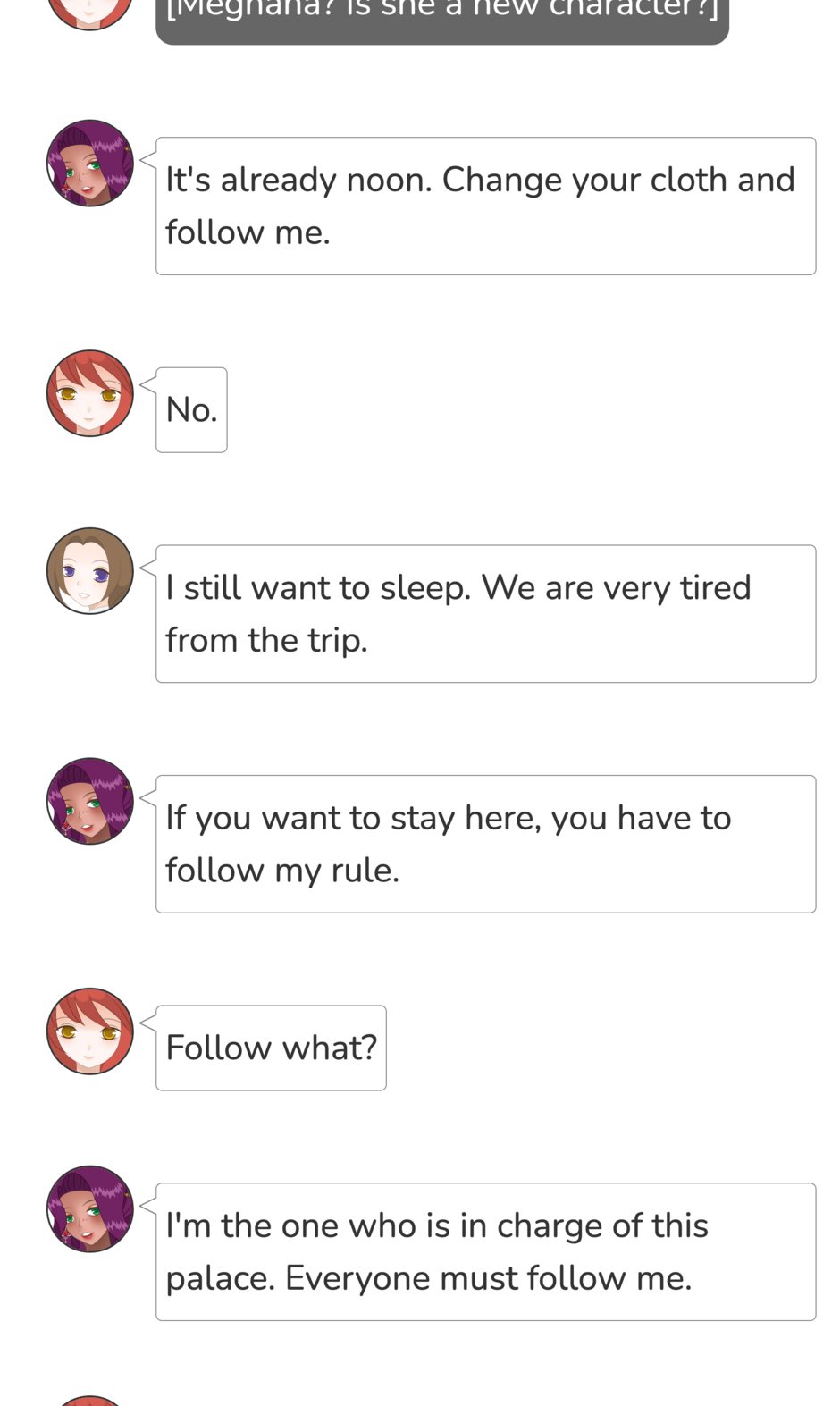Tap the partially visible avatar at the top
This screenshot has height=1406, width=840.
click(89, 13)
